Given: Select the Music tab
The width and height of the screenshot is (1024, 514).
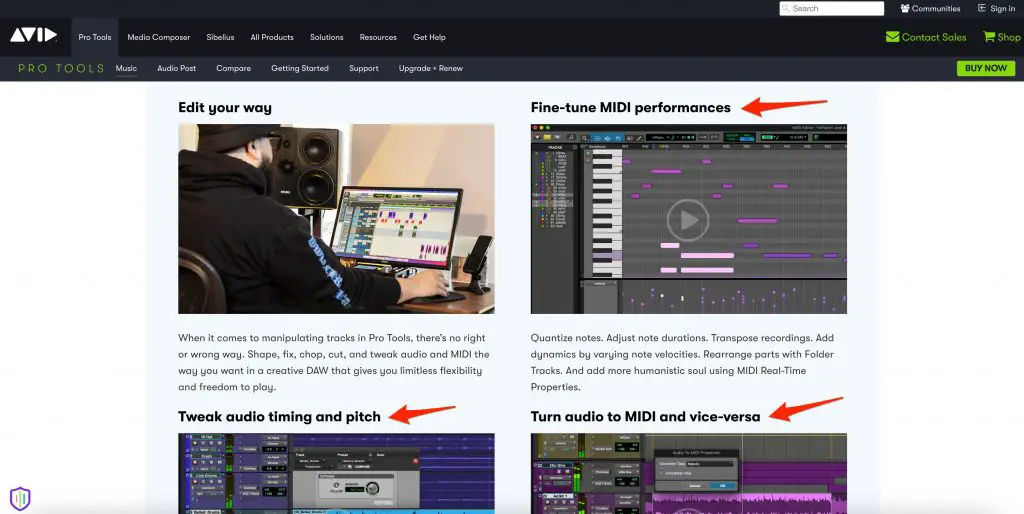Looking at the screenshot, I should [x=126, y=68].
